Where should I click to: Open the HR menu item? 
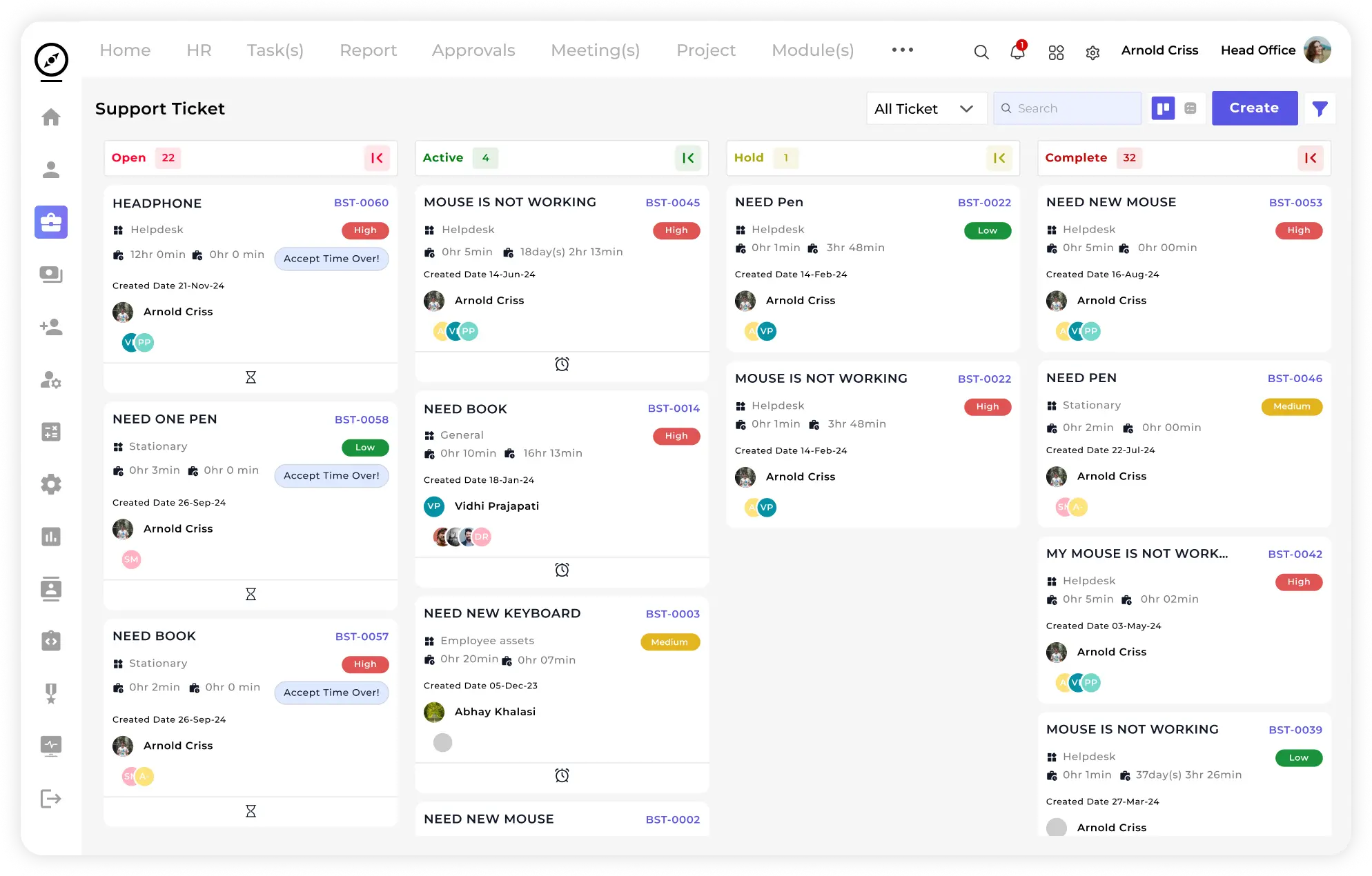[199, 50]
